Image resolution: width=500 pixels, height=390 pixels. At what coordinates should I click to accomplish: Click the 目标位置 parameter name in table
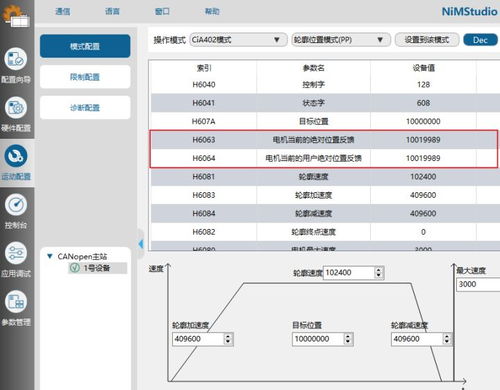click(313, 121)
